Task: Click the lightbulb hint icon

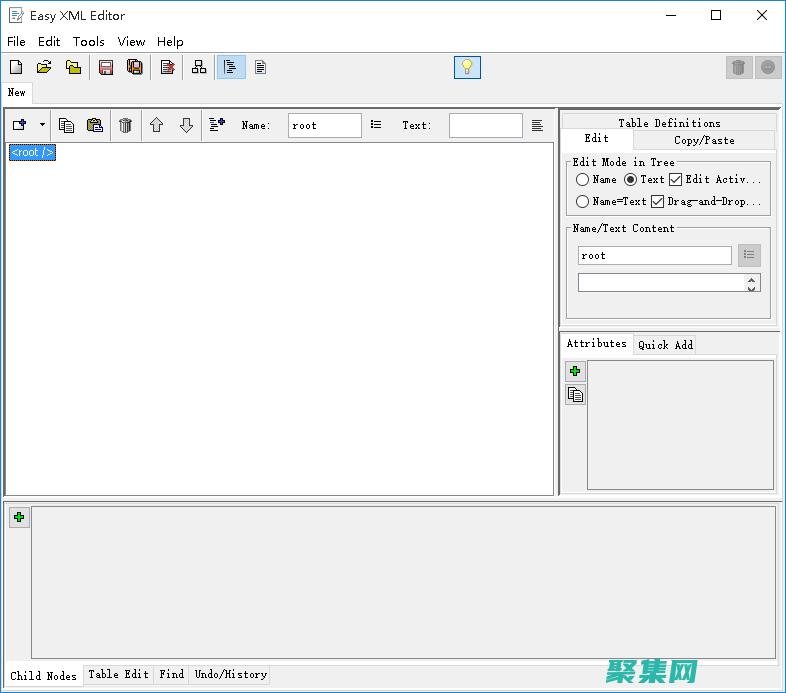Action: coord(467,67)
